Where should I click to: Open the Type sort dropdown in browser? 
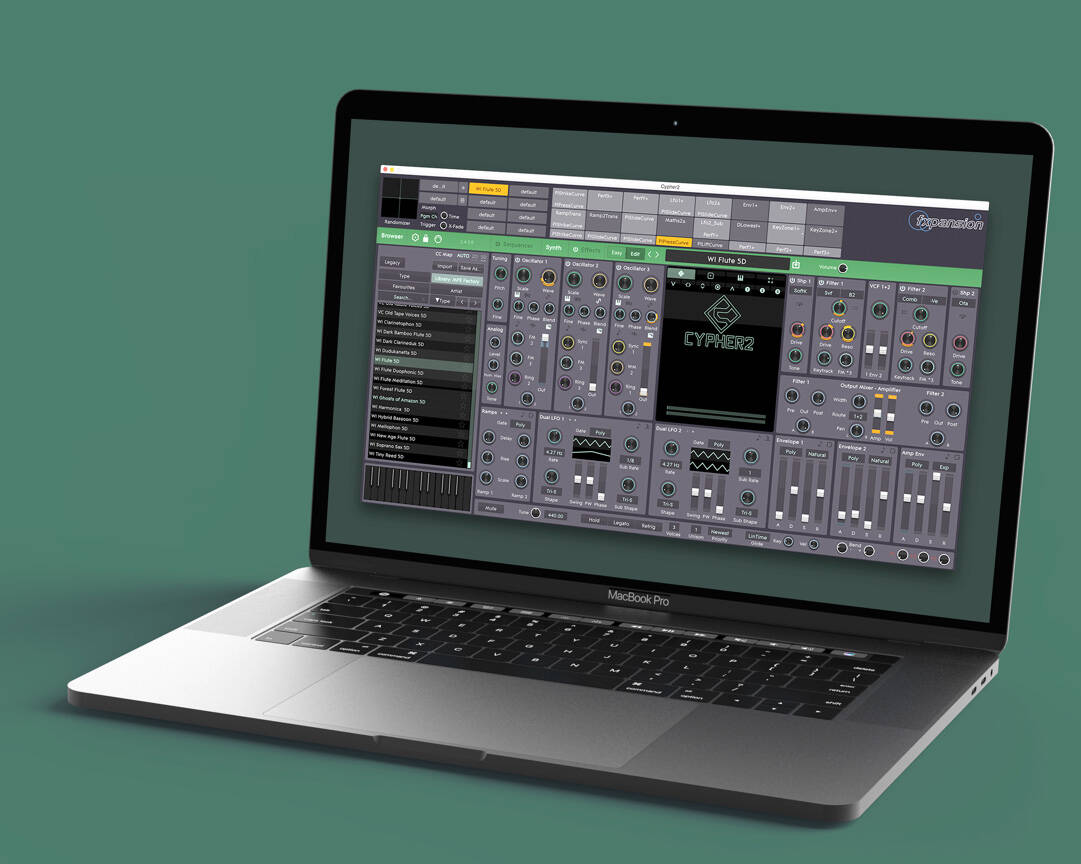click(x=443, y=301)
